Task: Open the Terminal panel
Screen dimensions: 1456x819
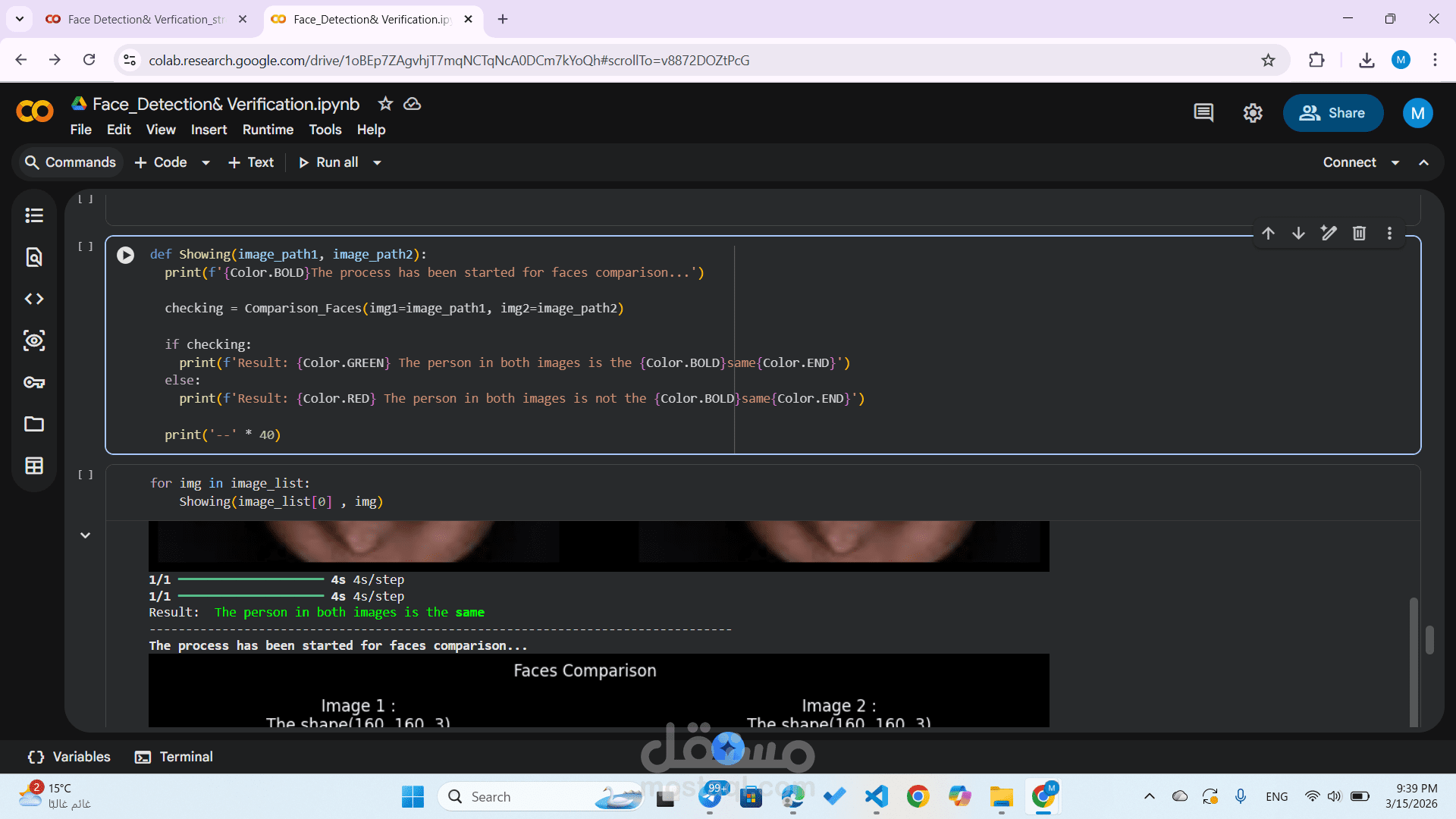Action: 174,757
